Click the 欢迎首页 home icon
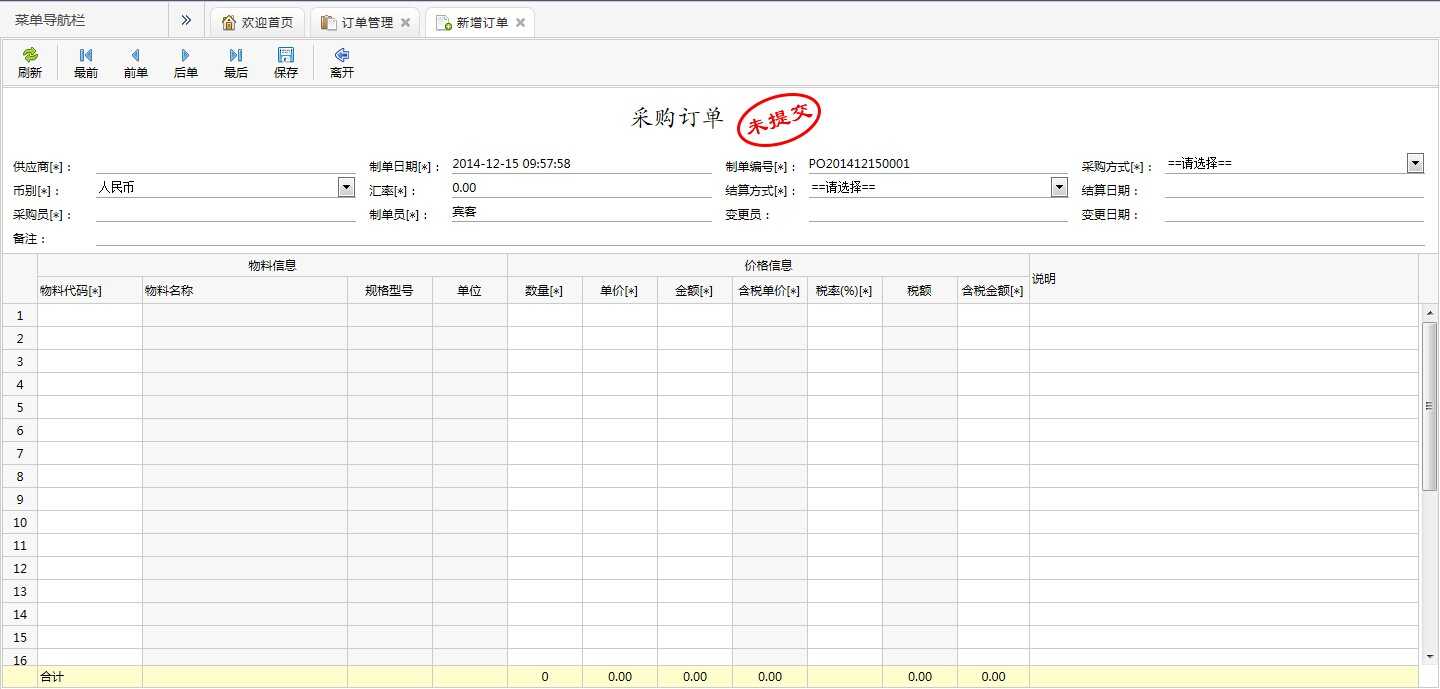This screenshot has height=689, width=1440. (229, 22)
